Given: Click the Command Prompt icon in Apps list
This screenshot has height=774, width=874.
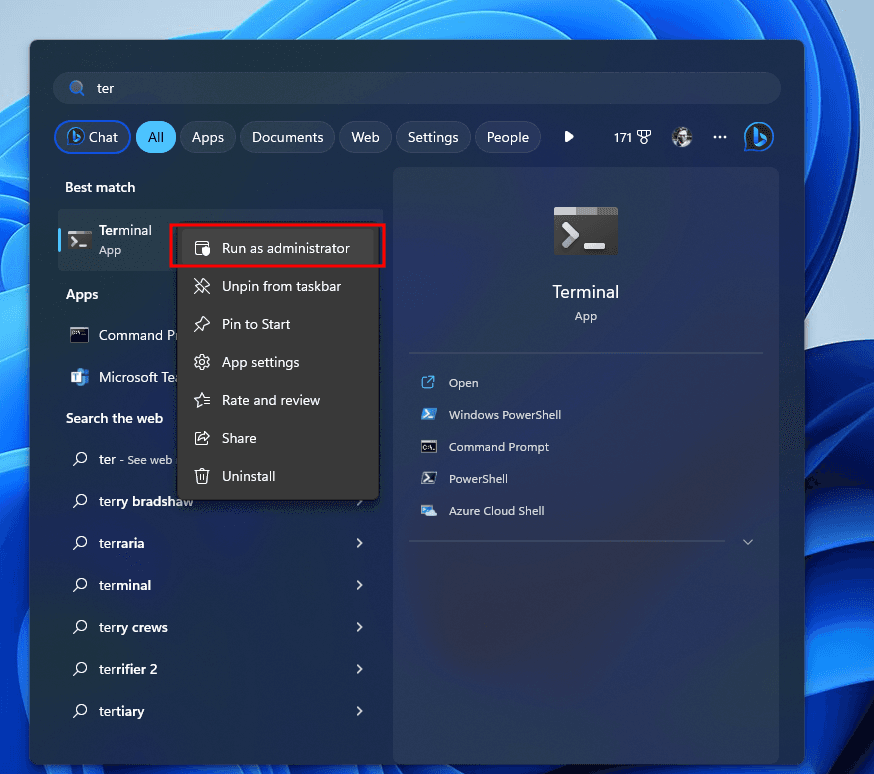Looking at the screenshot, I should click(x=79, y=335).
